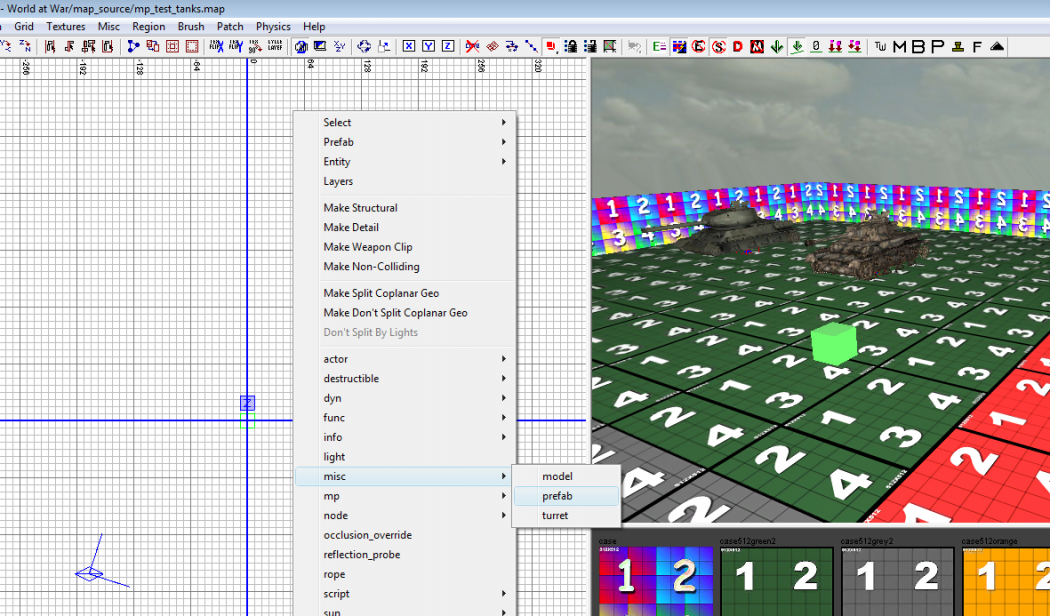
Task: Click Make Weapon Clip option
Action: click(367, 247)
